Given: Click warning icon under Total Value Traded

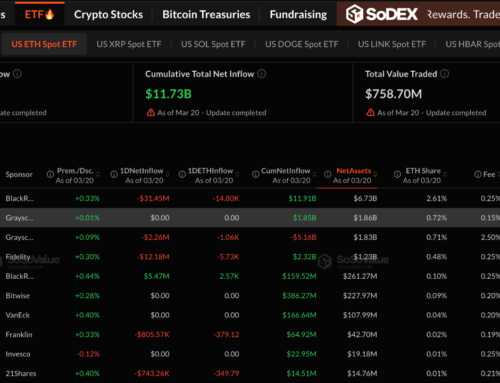Looking at the screenshot, I should point(370,113).
